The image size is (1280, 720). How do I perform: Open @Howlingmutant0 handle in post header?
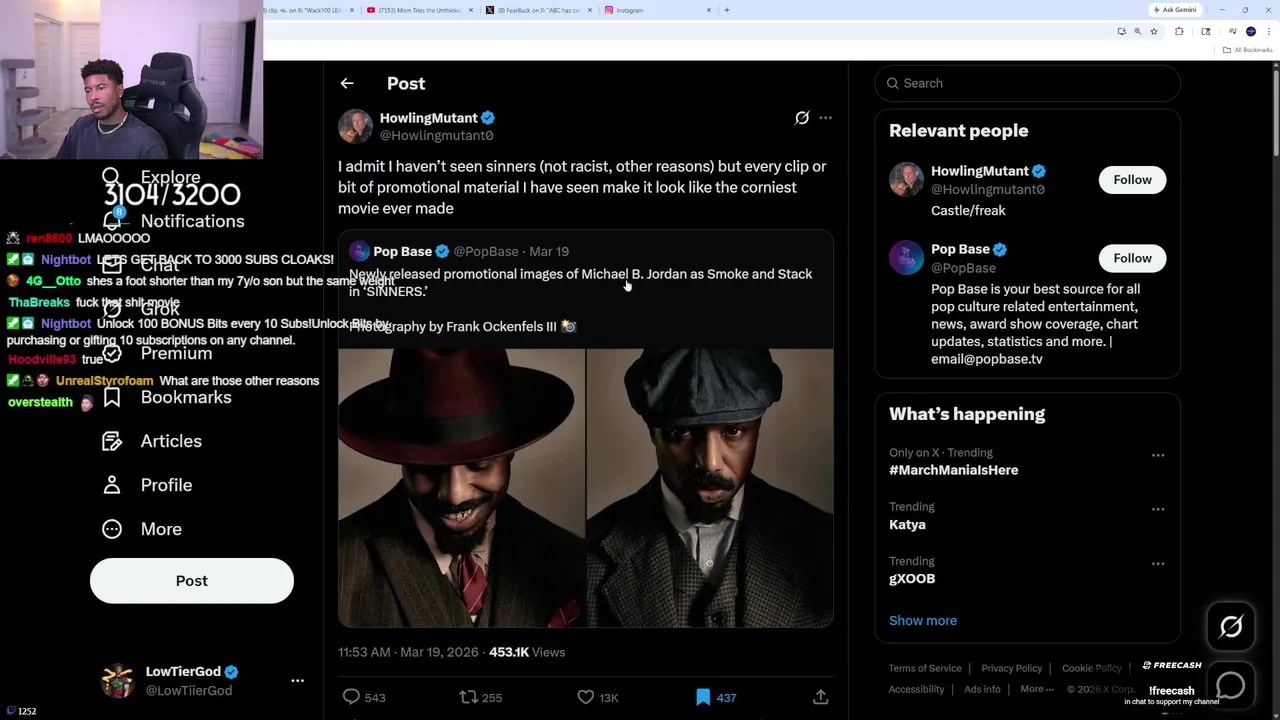click(x=436, y=136)
